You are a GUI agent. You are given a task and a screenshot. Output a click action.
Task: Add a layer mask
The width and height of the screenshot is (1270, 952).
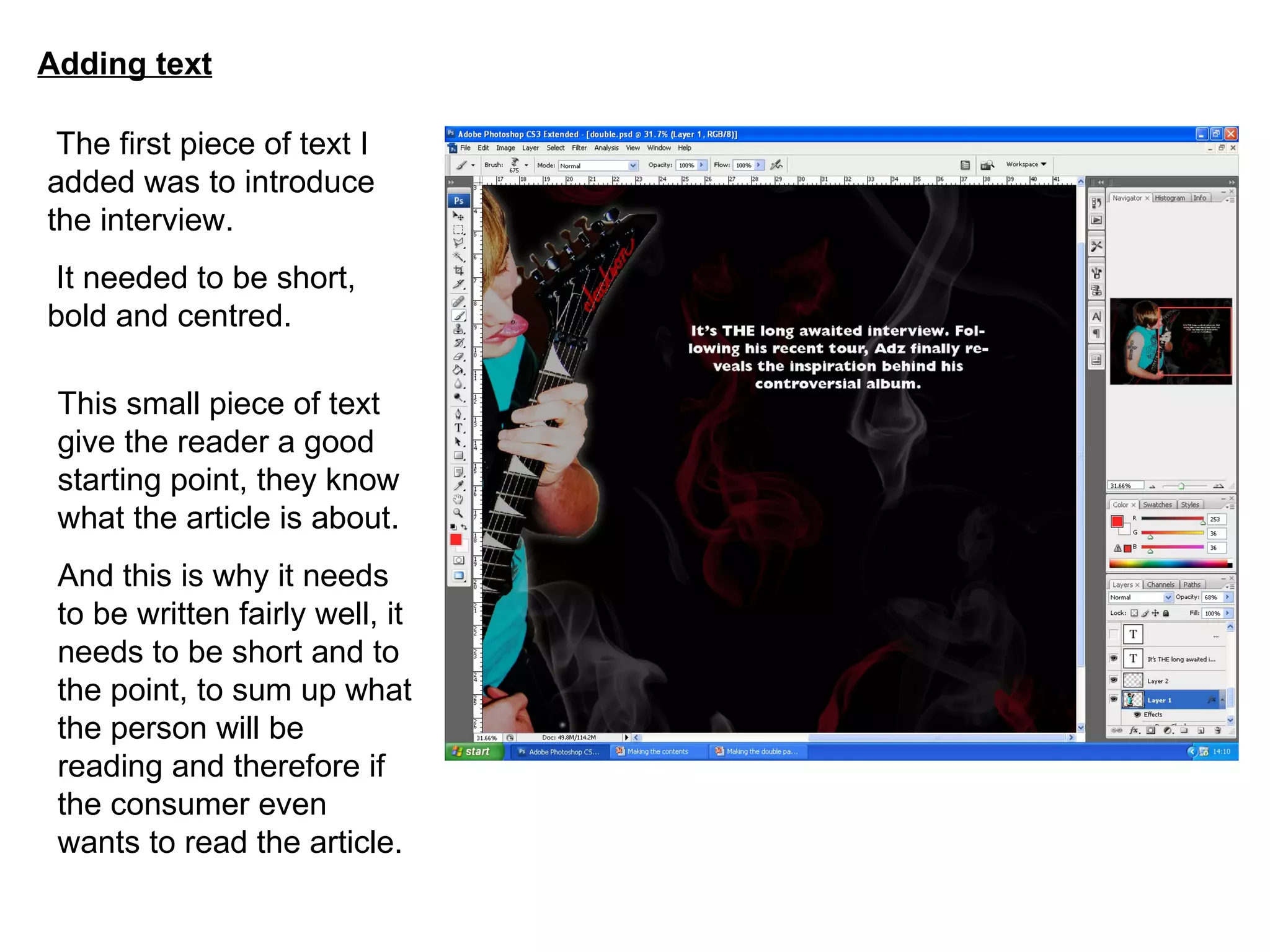[x=1151, y=731]
